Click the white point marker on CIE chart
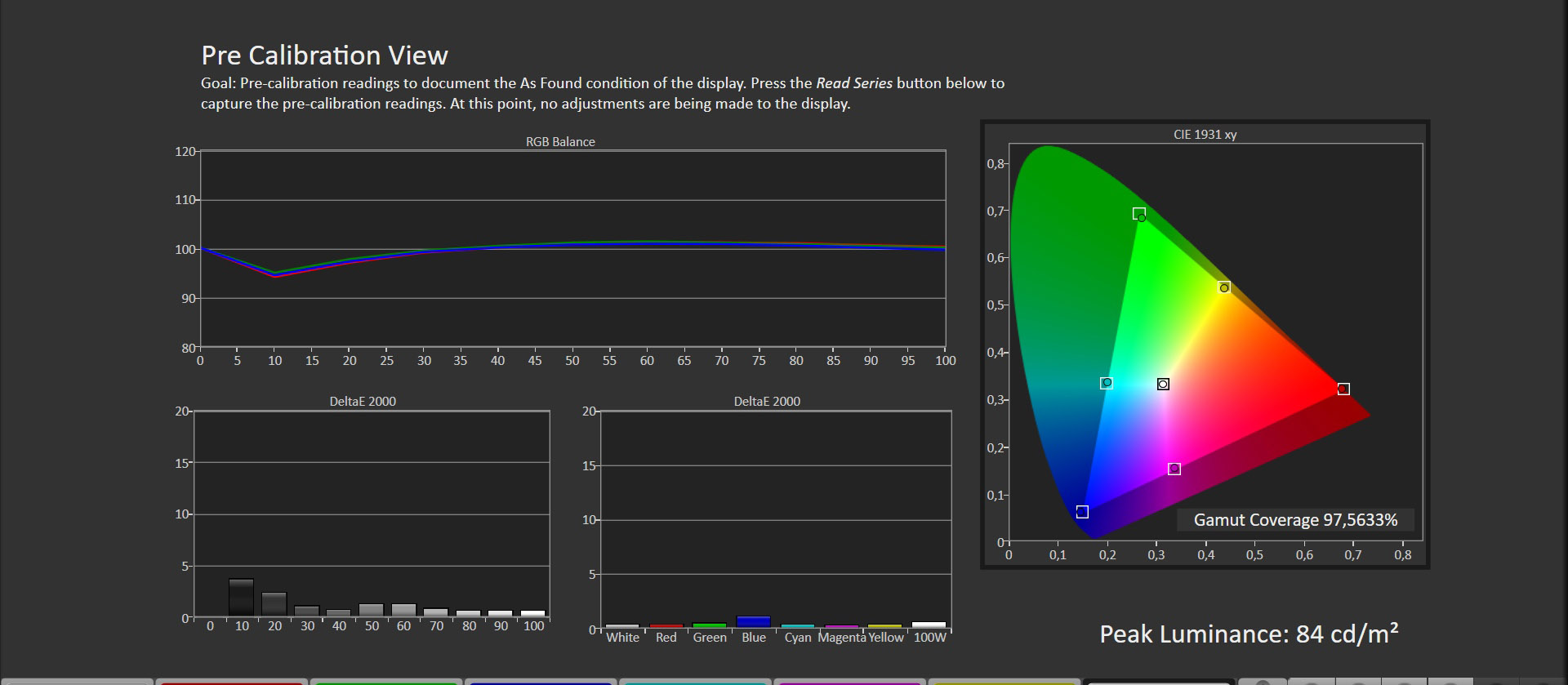Viewport: 1568px width, 685px height. click(x=1163, y=384)
